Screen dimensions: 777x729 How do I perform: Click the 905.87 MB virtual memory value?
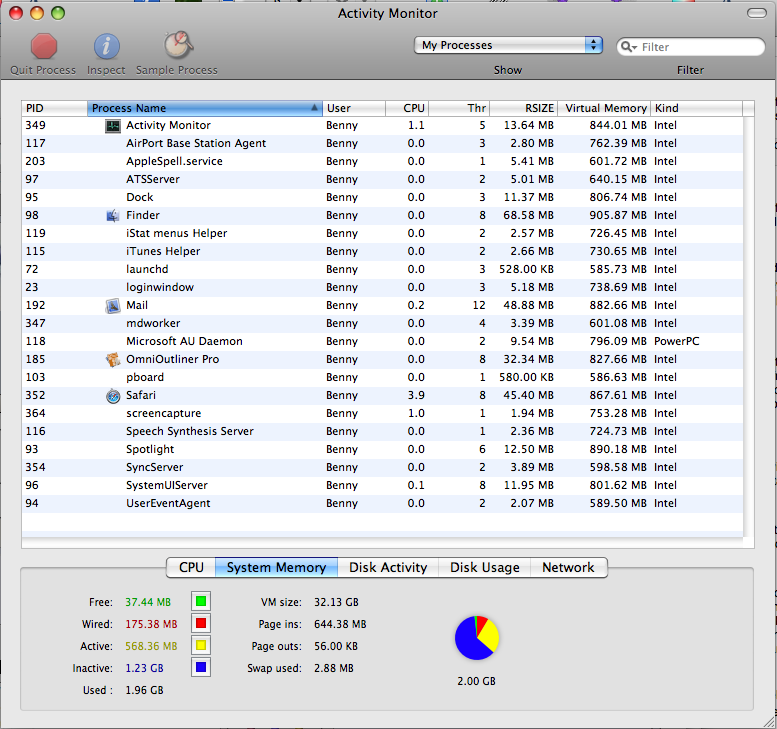click(618, 216)
